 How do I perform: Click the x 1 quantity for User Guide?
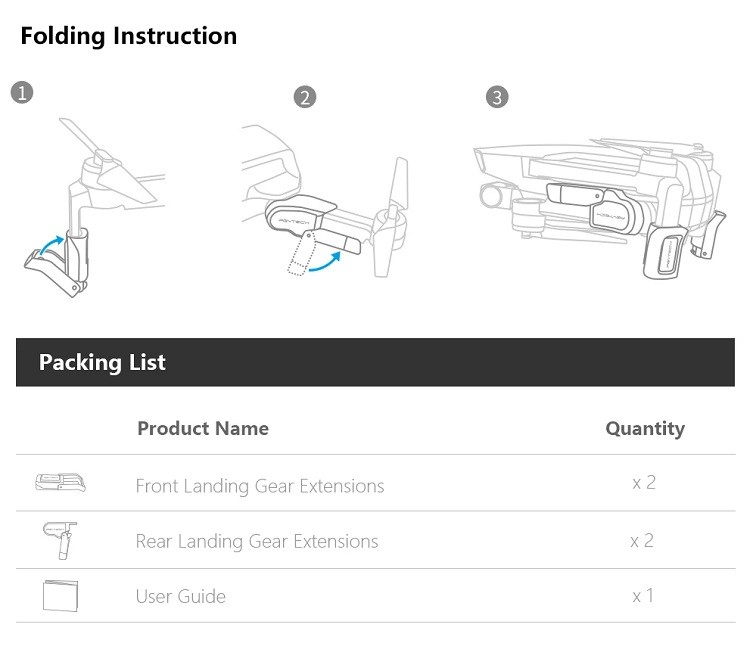click(x=643, y=596)
